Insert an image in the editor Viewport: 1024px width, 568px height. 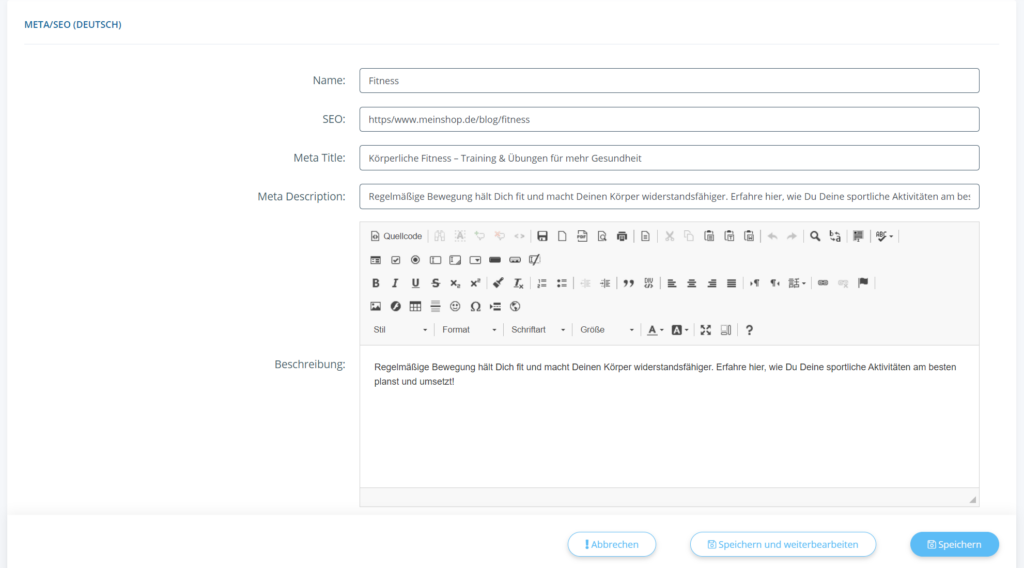coord(376,306)
